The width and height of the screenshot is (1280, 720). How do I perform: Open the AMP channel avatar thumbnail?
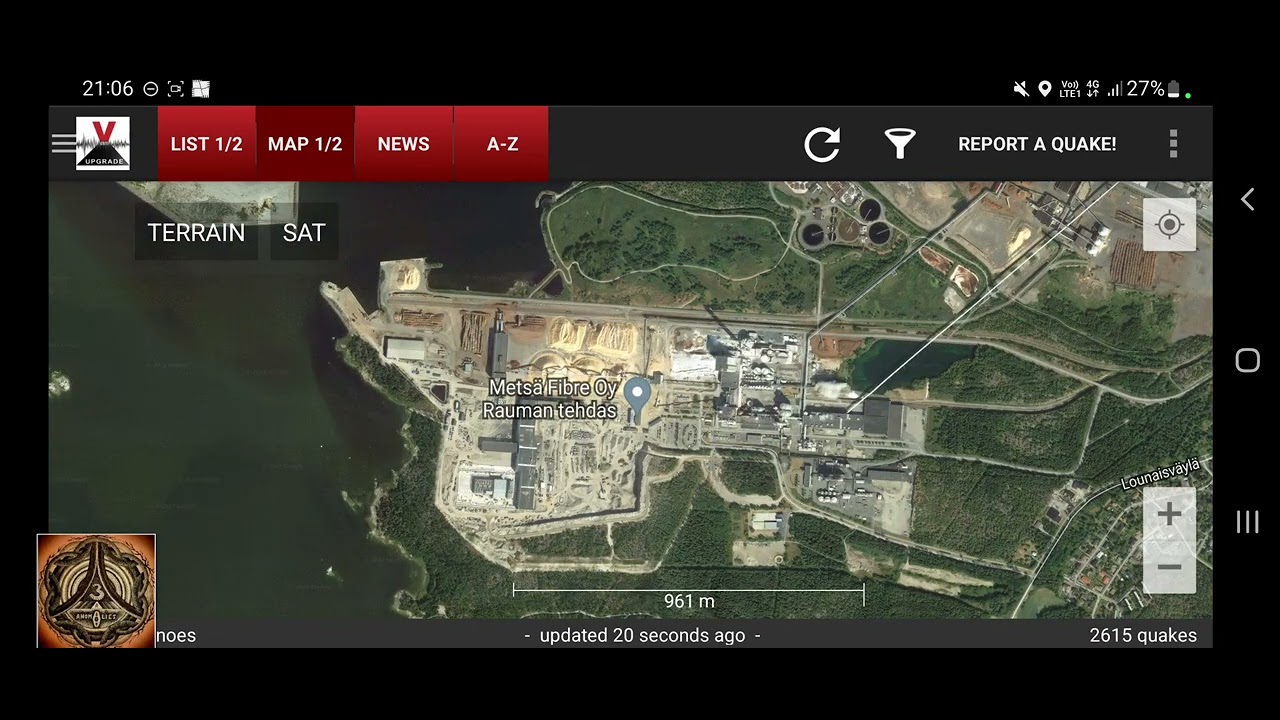[x=96, y=591]
